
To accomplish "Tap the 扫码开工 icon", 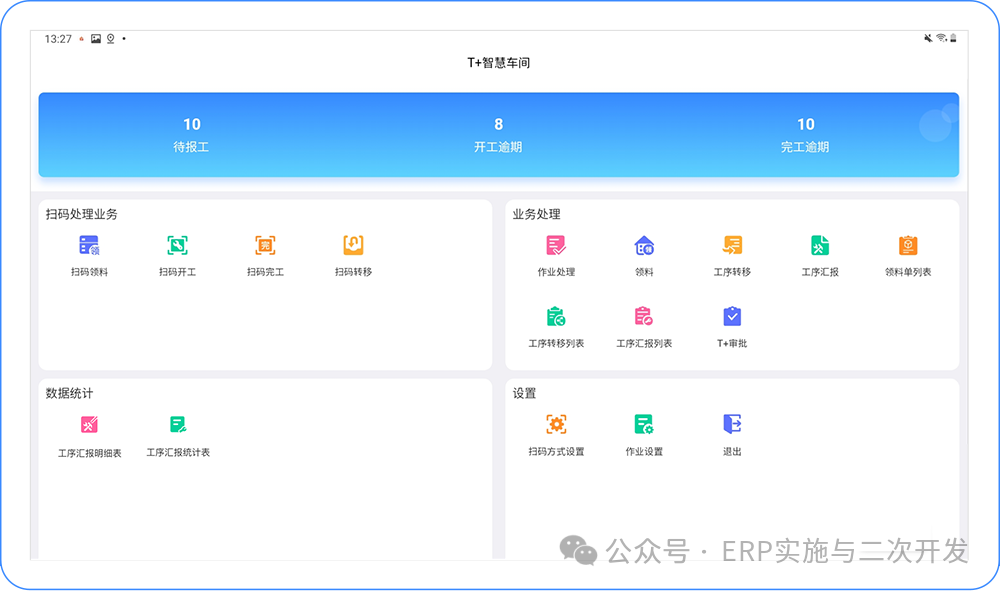I will [x=177, y=246].
